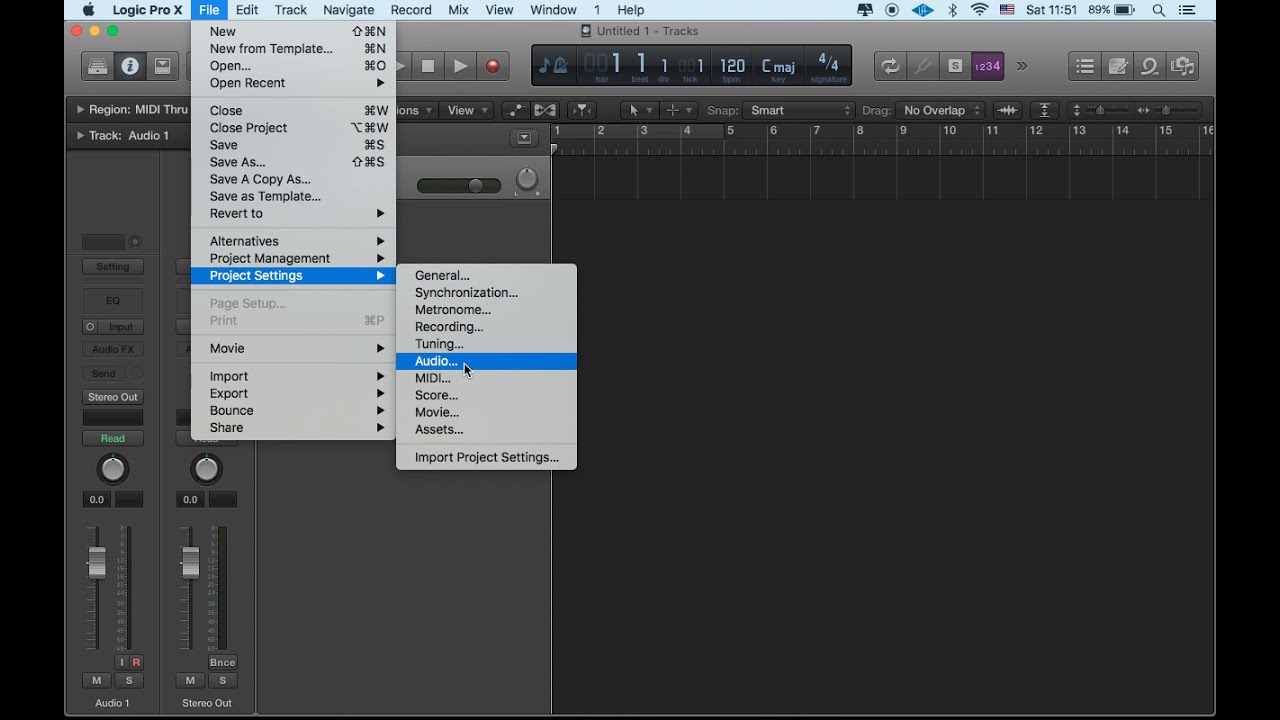Image resolution: width=1280 pixels, height=720 pixels.
Task: Click the Cmaj key display
Action: pos(778,68)
